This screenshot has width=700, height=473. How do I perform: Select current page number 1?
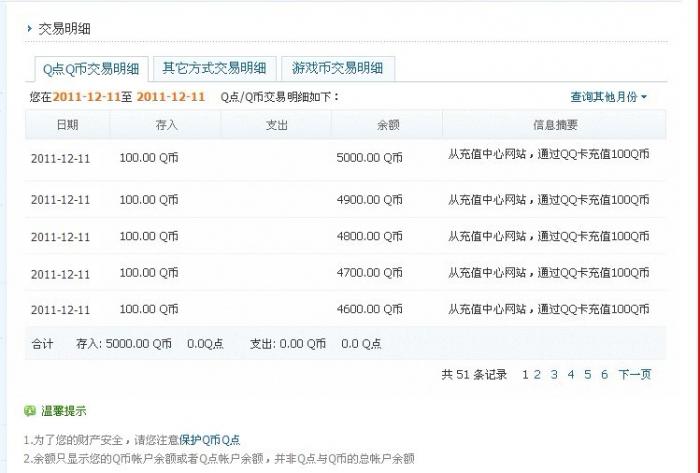coord(525,375)
